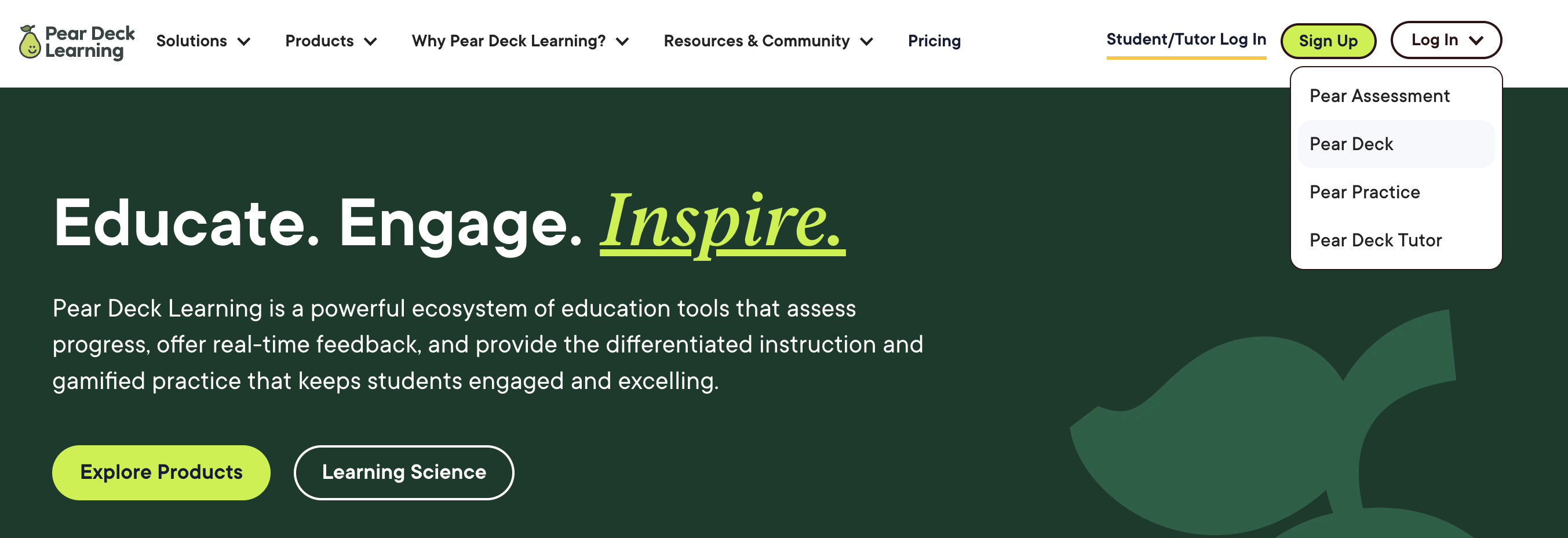Click the Learning Science button
Viewport: 1568px width, 538px height.
coord(403,472)
